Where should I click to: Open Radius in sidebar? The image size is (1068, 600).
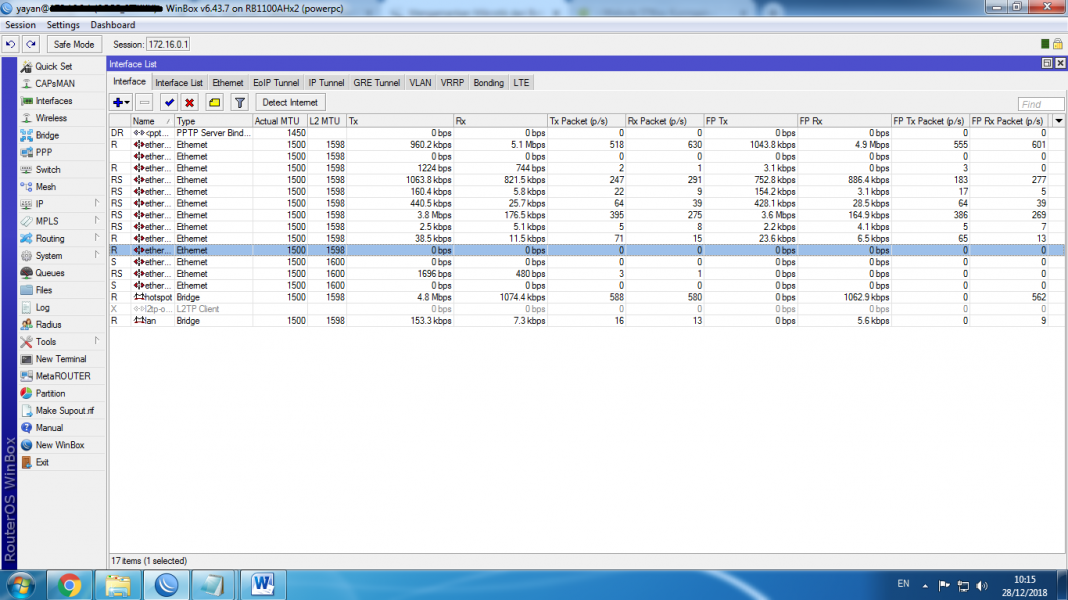(x=48, y=324)
